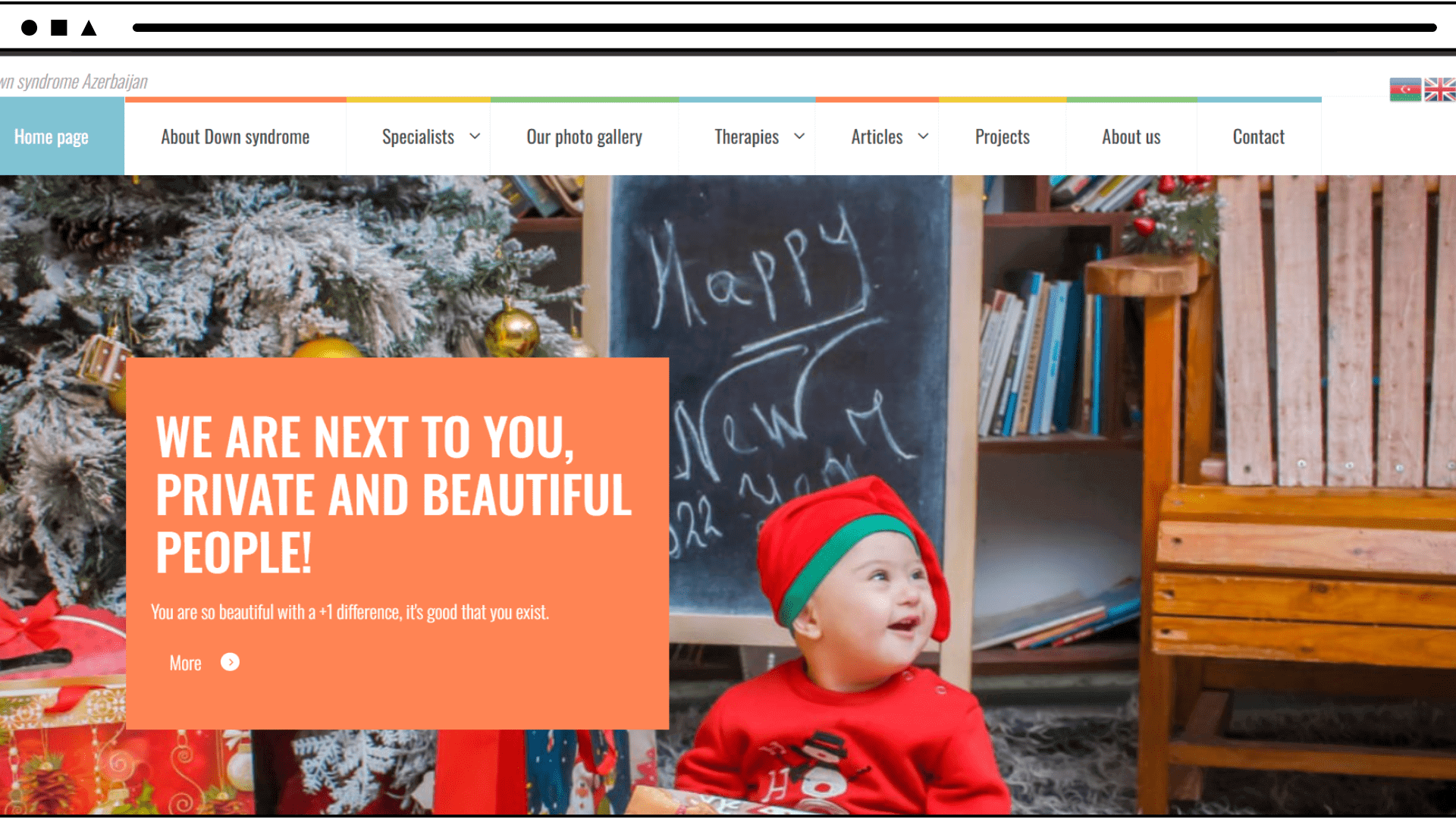Screen dimensions: 1456x819
Task: Open the About us page
Action: coord(1131,136)
